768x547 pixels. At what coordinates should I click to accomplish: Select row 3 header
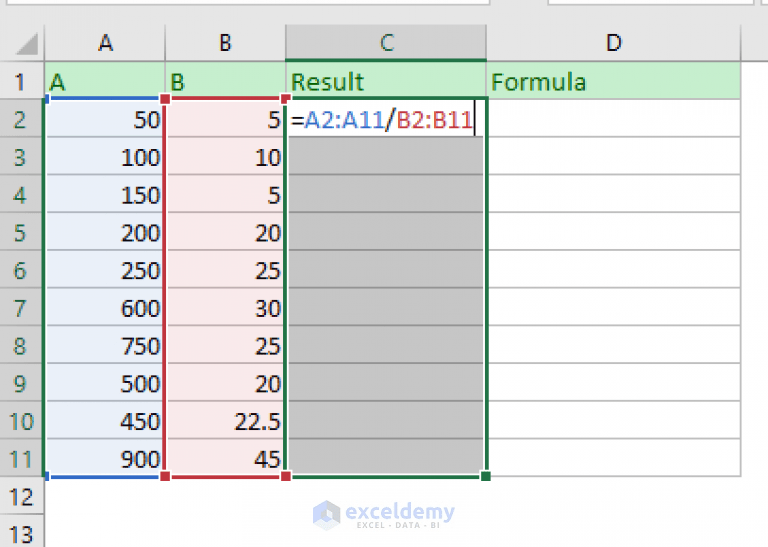click(x=22, y=156)
